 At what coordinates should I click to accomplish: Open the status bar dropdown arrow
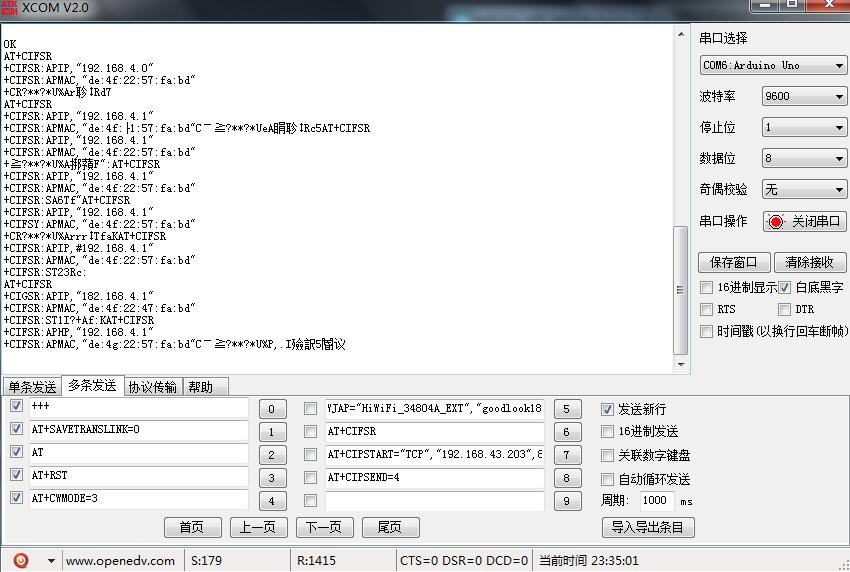(x=51, y=560)
